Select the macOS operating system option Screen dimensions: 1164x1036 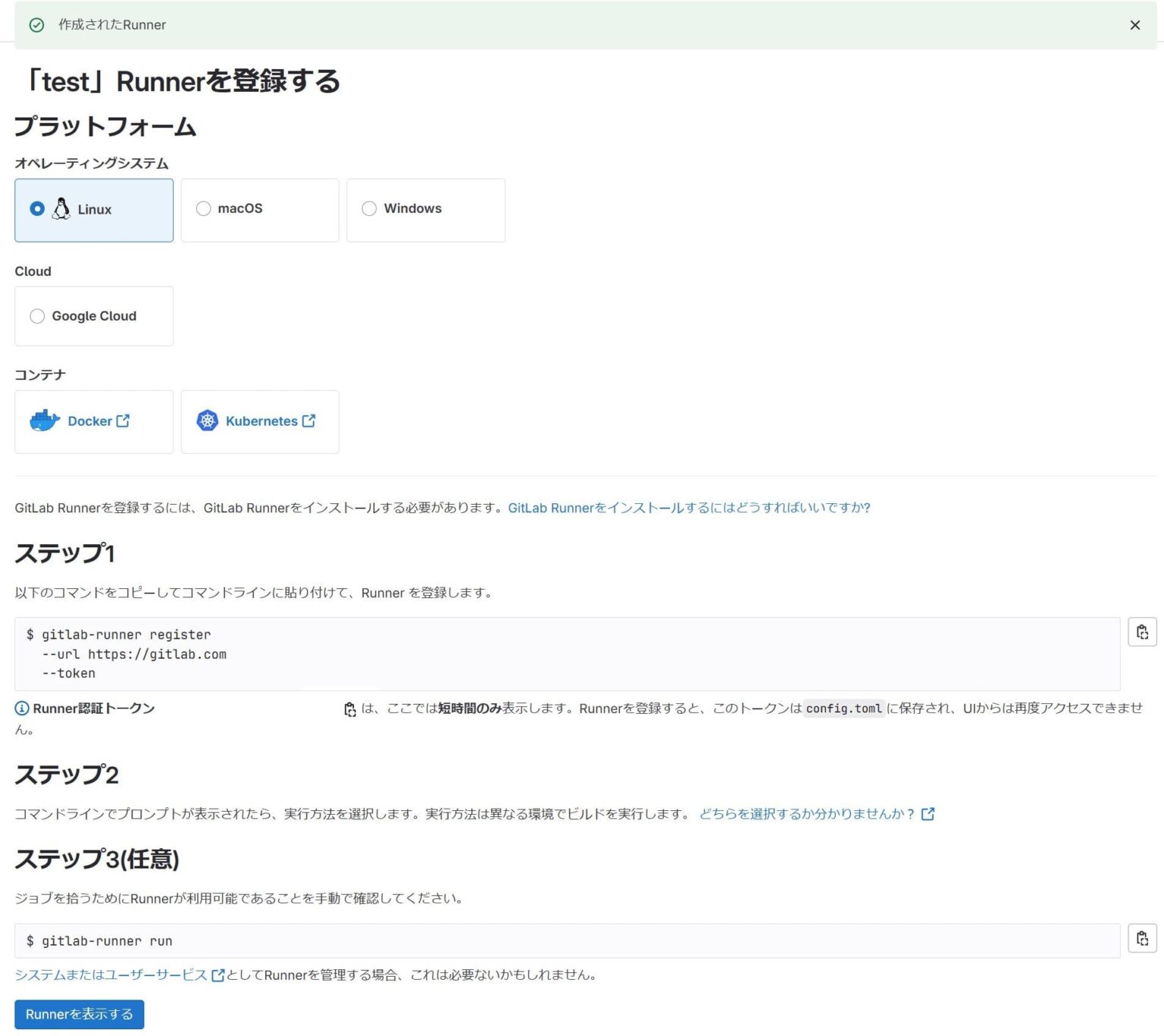point(203,208)
